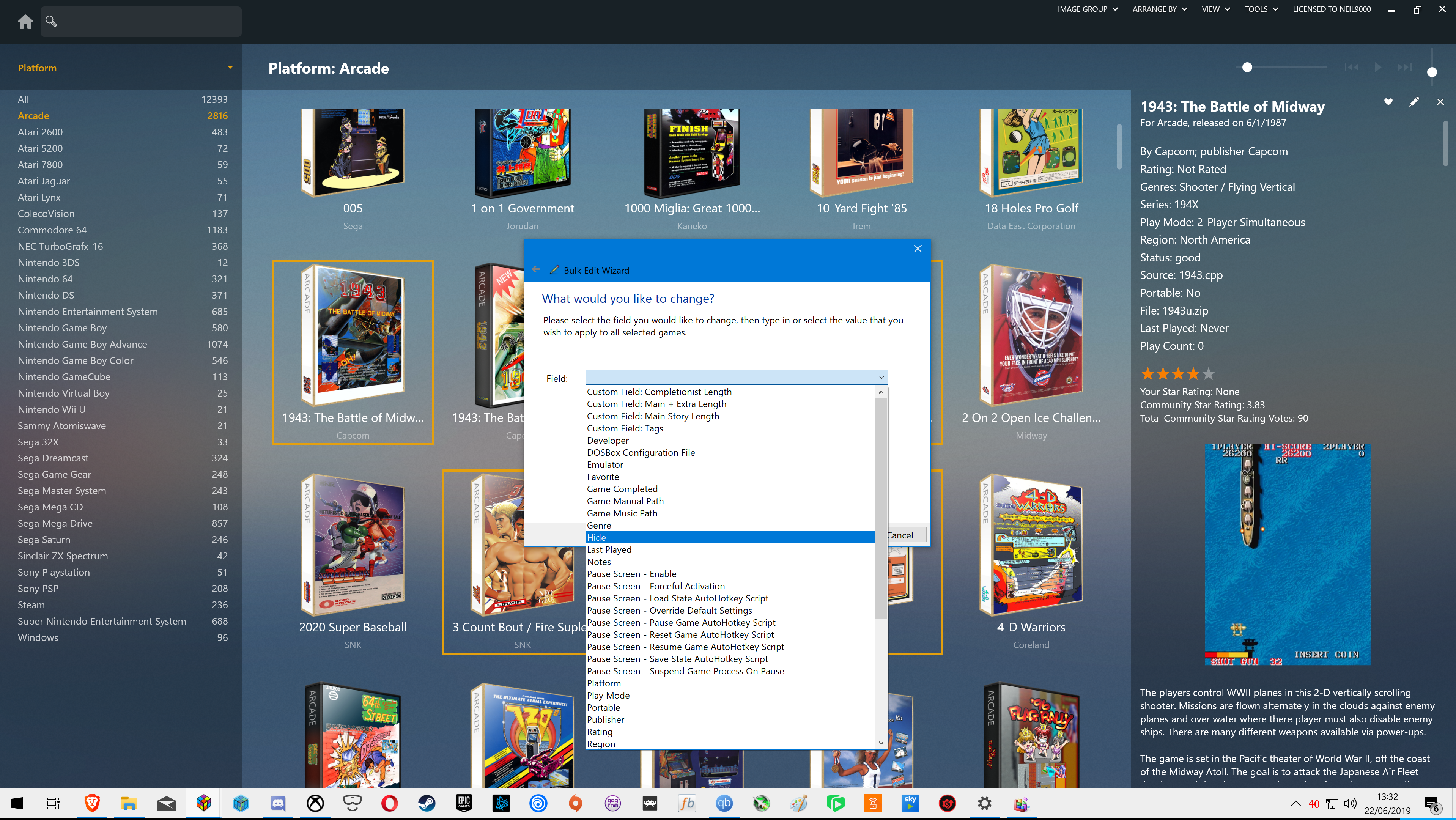Open qBittorrent from the taskbar

pyautogui.click(x=724, y=804)
